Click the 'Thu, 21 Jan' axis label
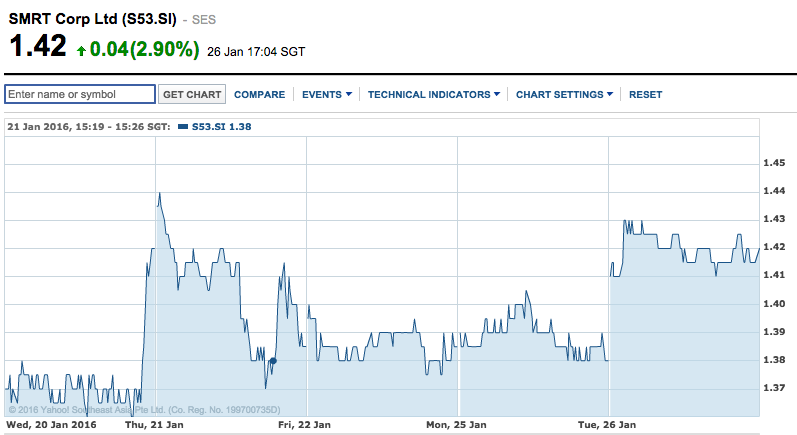Screen dimensions: 797x435 click(x=154, y=424)
